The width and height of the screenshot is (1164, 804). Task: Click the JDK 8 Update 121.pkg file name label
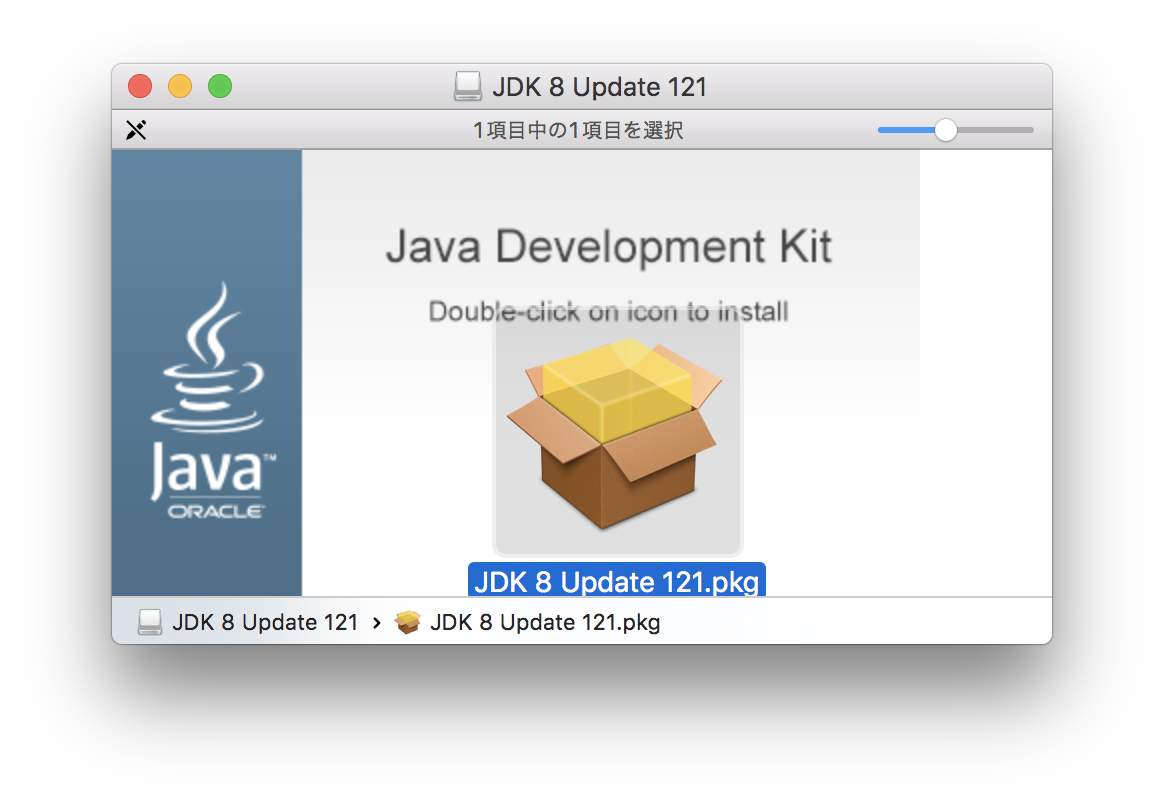(616, 581)
